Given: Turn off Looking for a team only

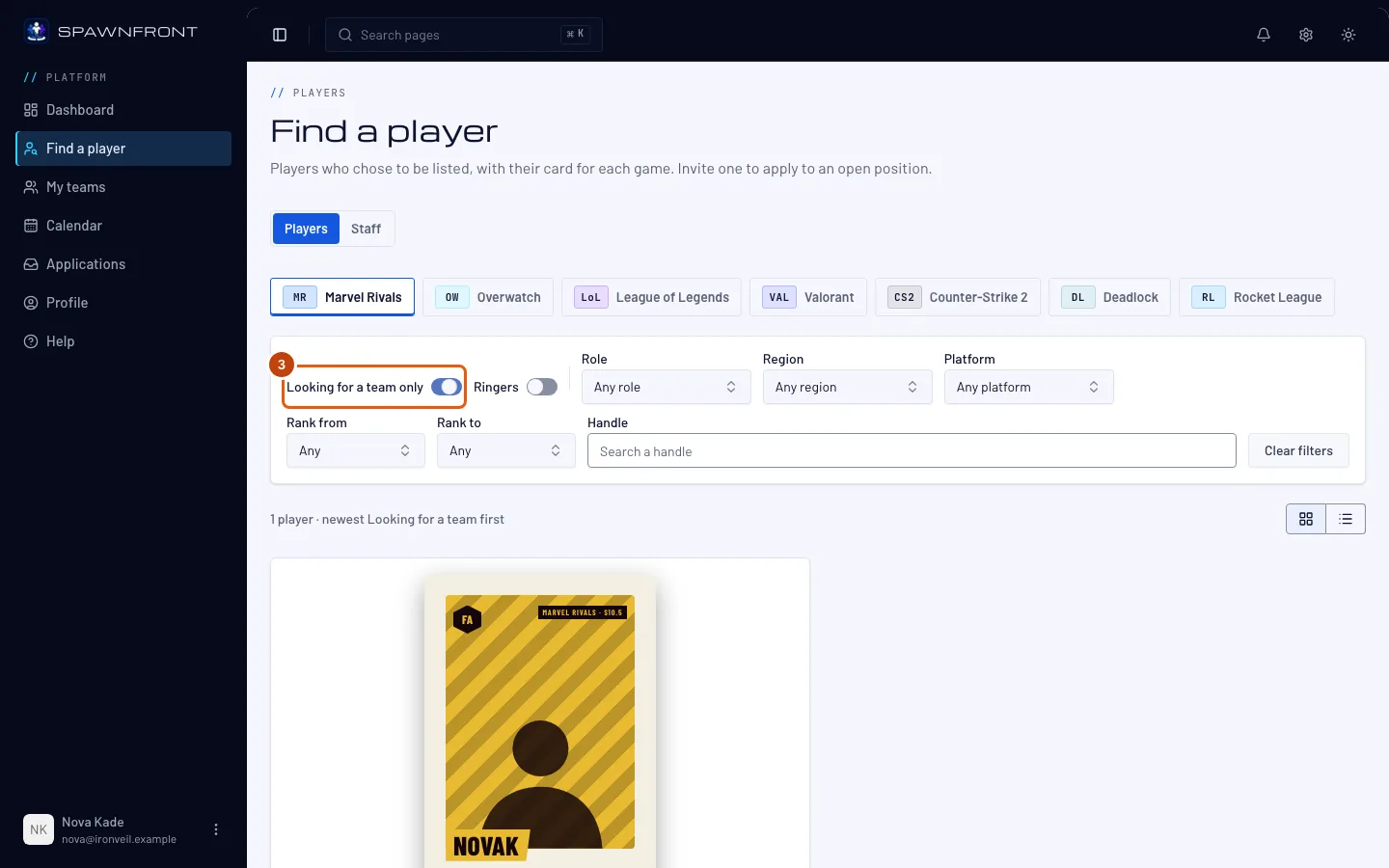Looking at the screenshot, I should click(x=446, y=387).
